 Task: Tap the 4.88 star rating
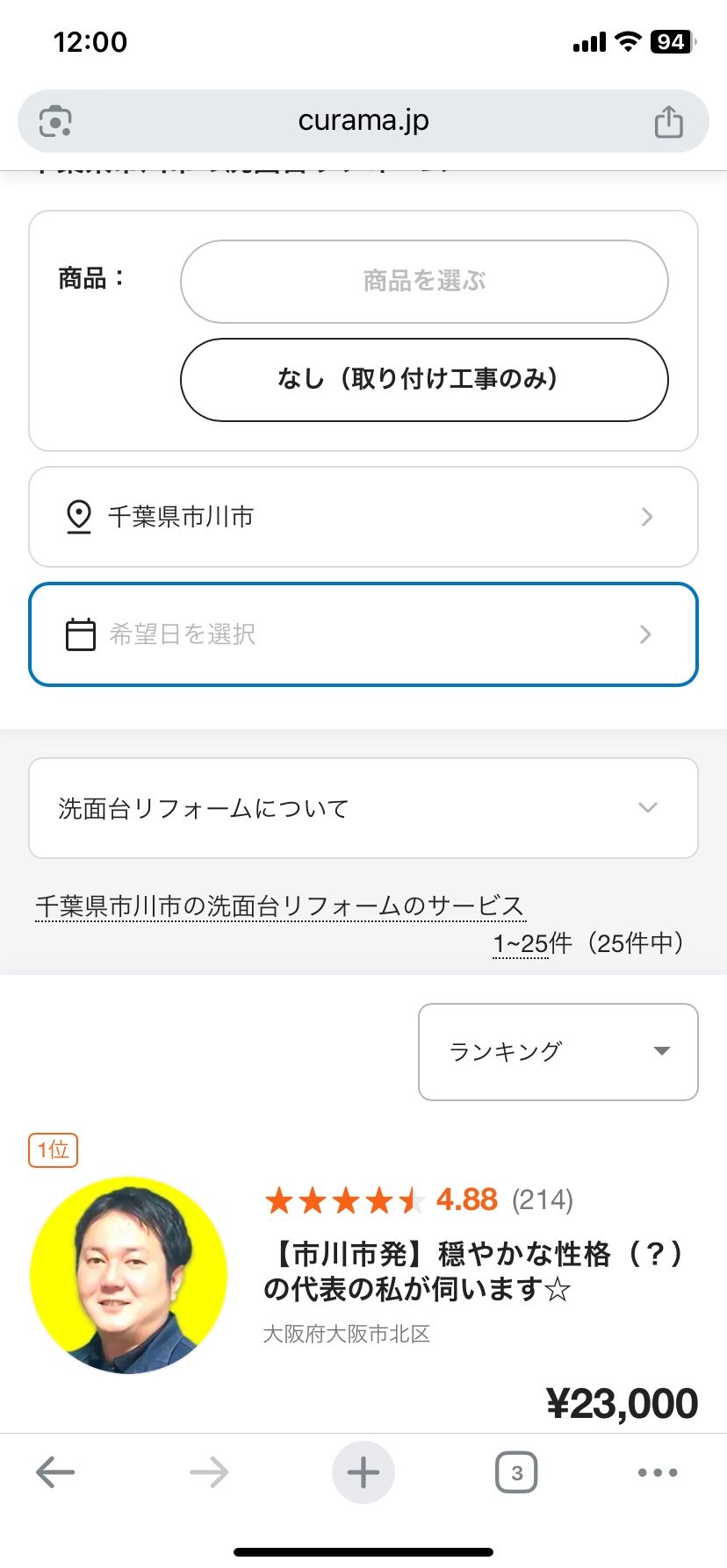tap(466, 1199)
